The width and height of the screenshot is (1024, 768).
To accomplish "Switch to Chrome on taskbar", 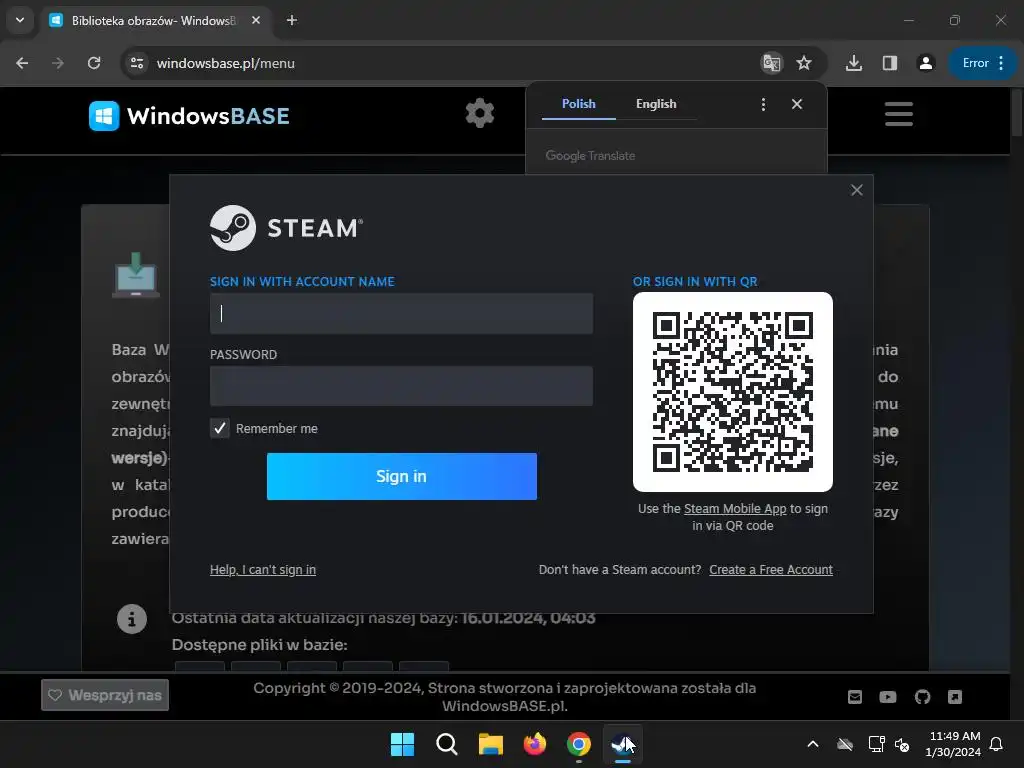I will tap(579, 744).
